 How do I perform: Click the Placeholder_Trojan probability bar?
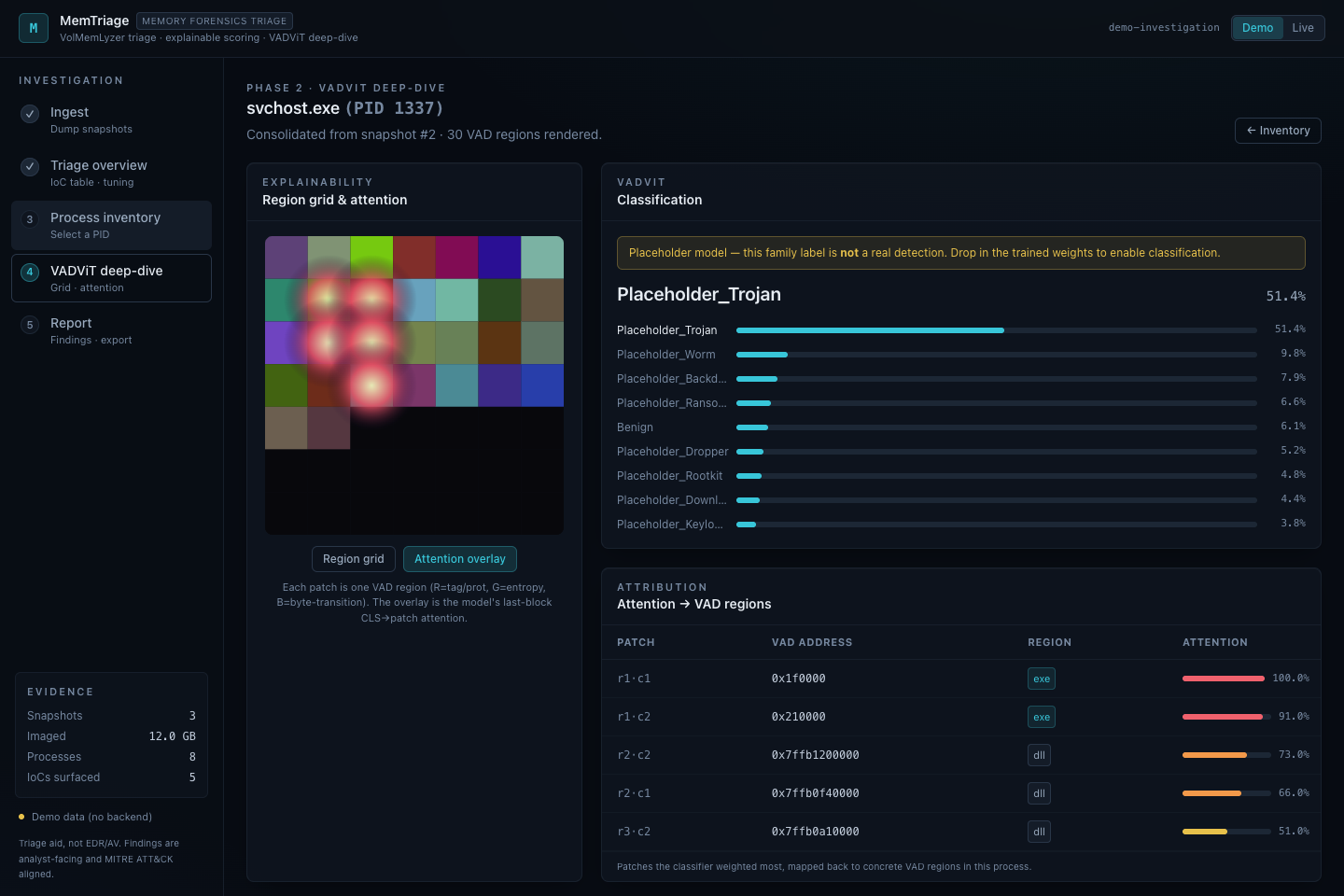coord(996,330)
